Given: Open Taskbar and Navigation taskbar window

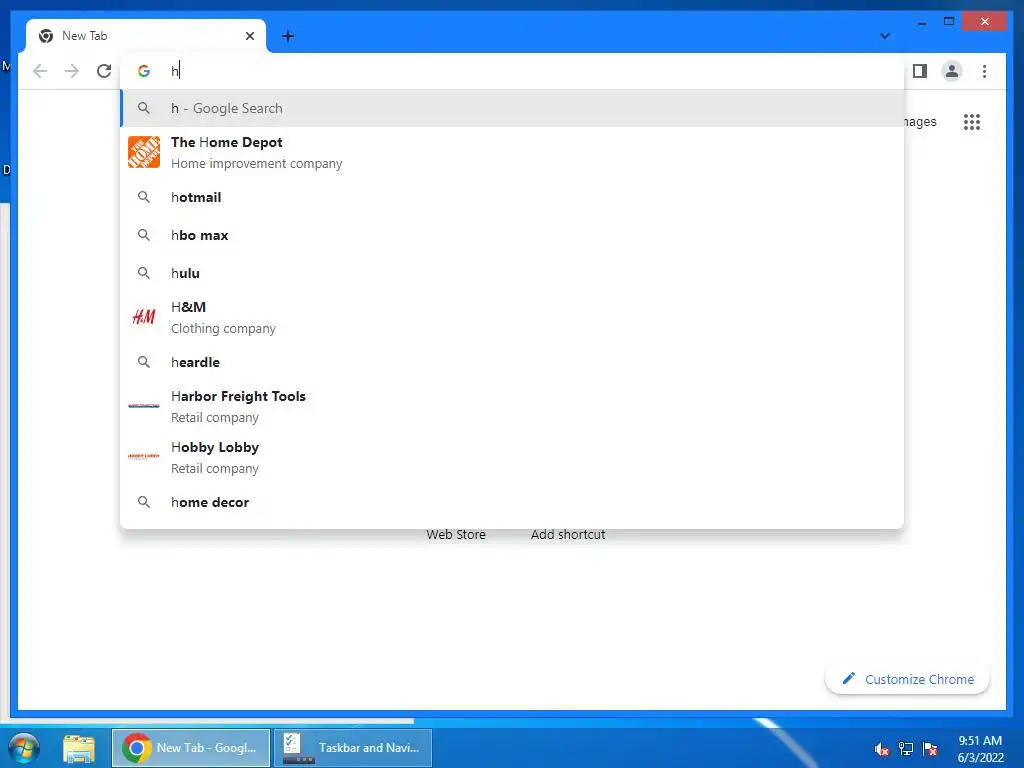Looking at the screenshot, I should click(353, 748).
